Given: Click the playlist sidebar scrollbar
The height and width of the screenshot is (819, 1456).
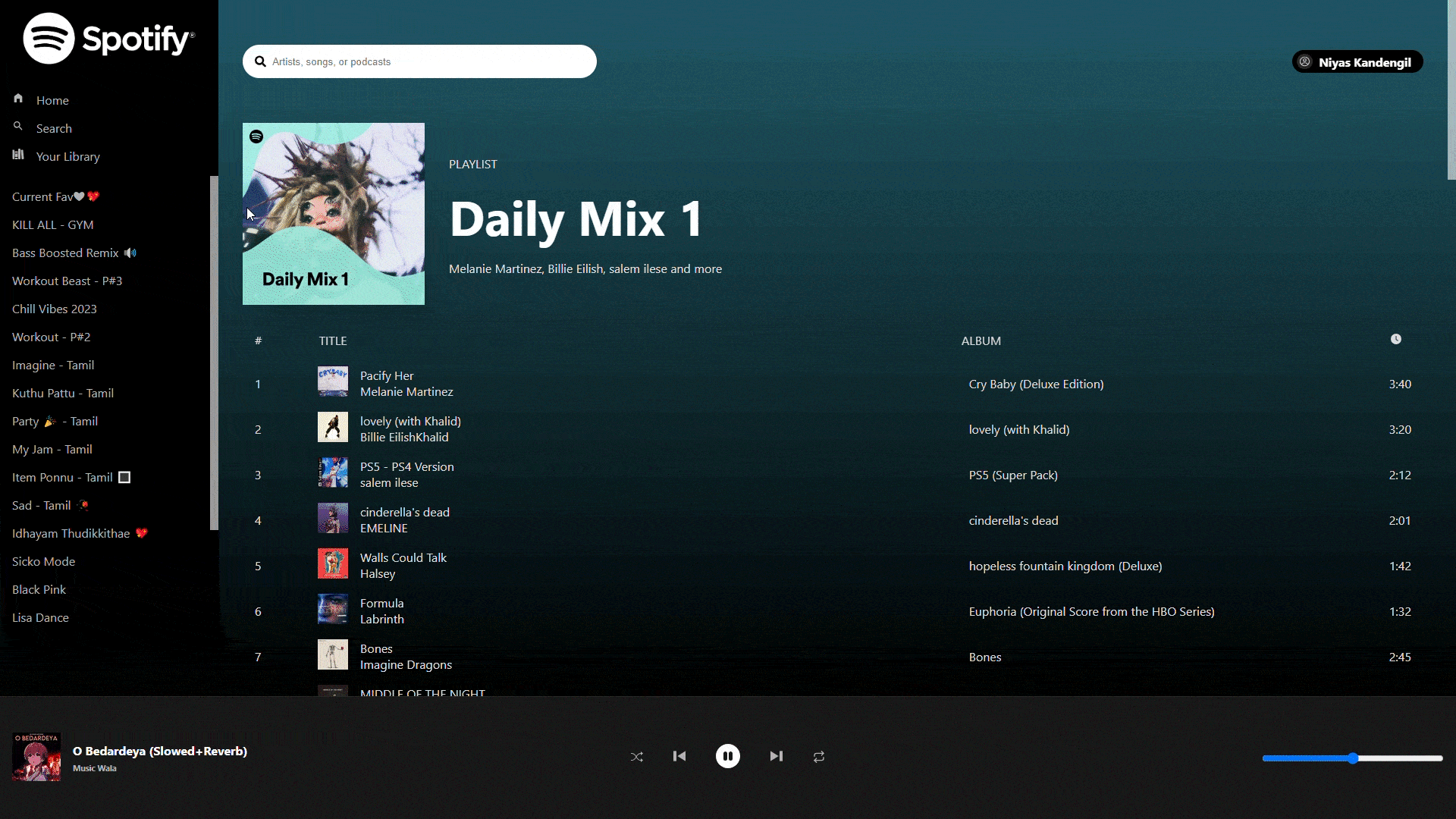Looking at the screenshot, I should point(214,353).
